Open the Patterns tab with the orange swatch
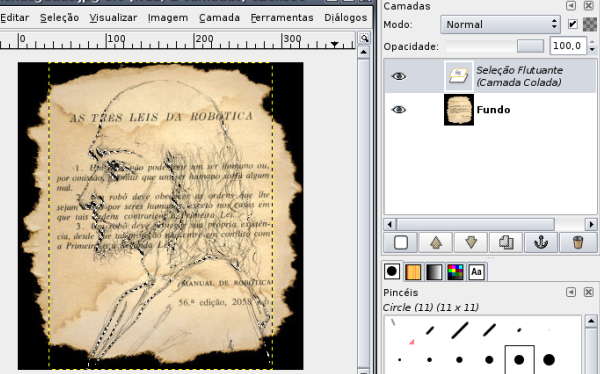 pos(413,272)
